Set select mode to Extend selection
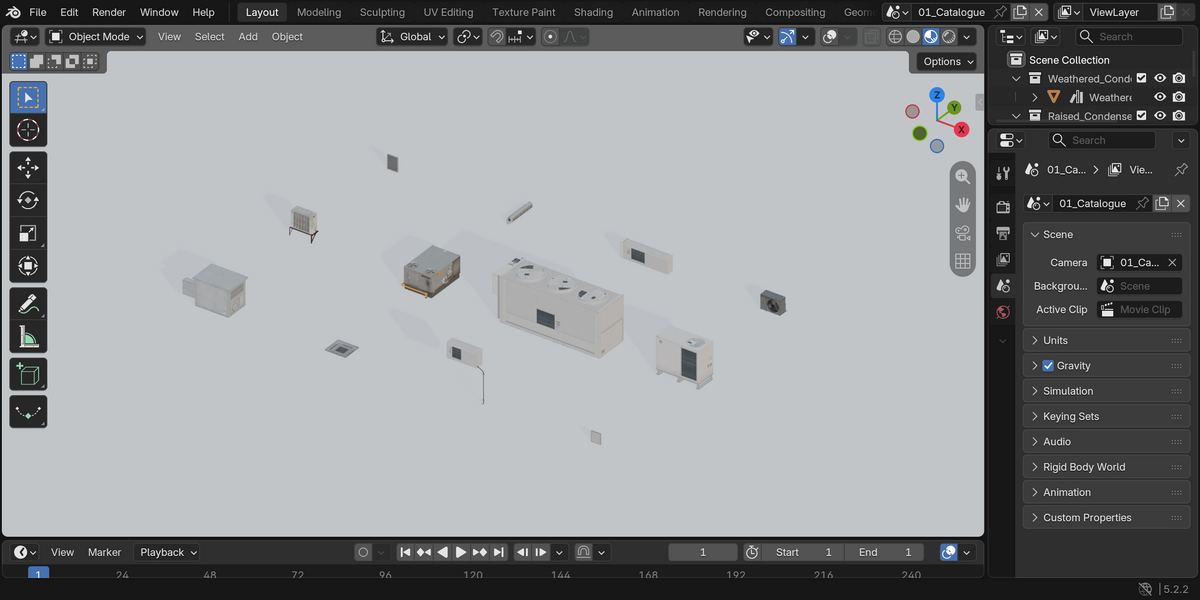This screenshot has height=600, width=1200. tap(36, 61)
